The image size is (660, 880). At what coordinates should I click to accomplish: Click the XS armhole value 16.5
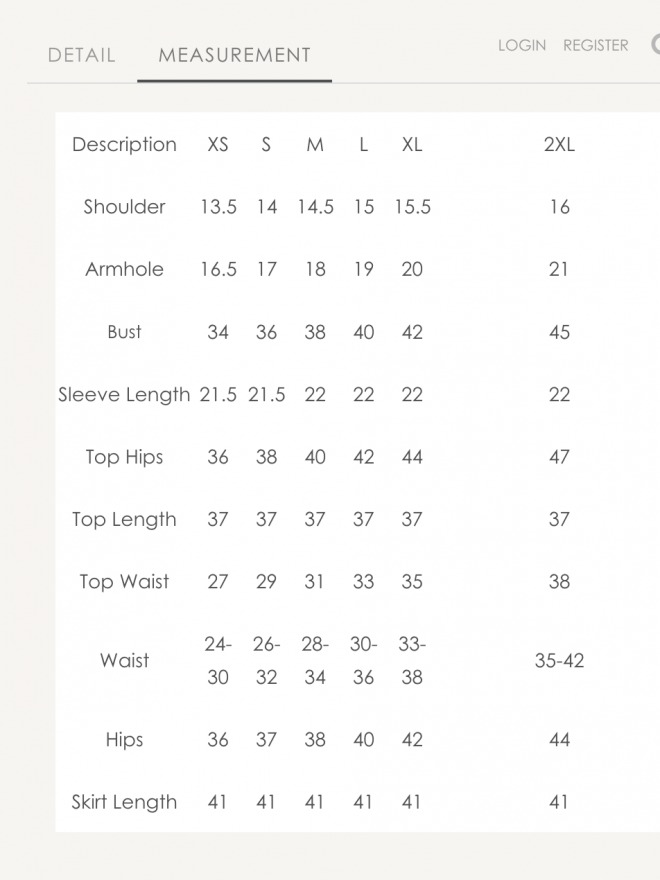(x=218, y=269)
